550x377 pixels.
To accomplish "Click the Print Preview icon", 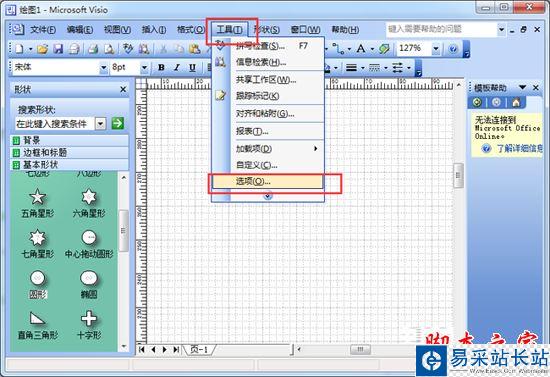I will (109, 49).
